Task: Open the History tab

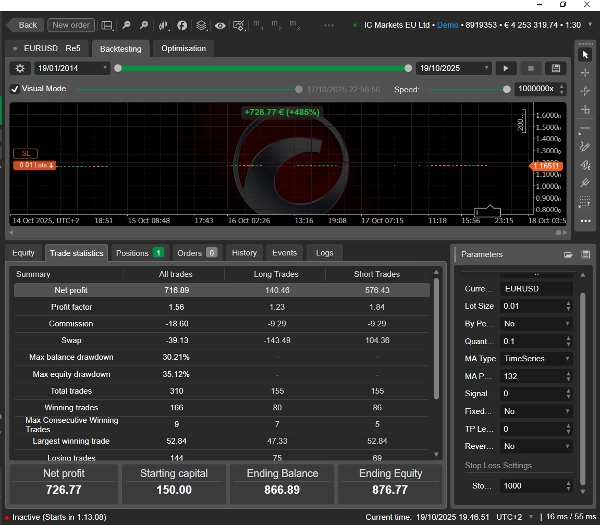Action: pos(244,253)
